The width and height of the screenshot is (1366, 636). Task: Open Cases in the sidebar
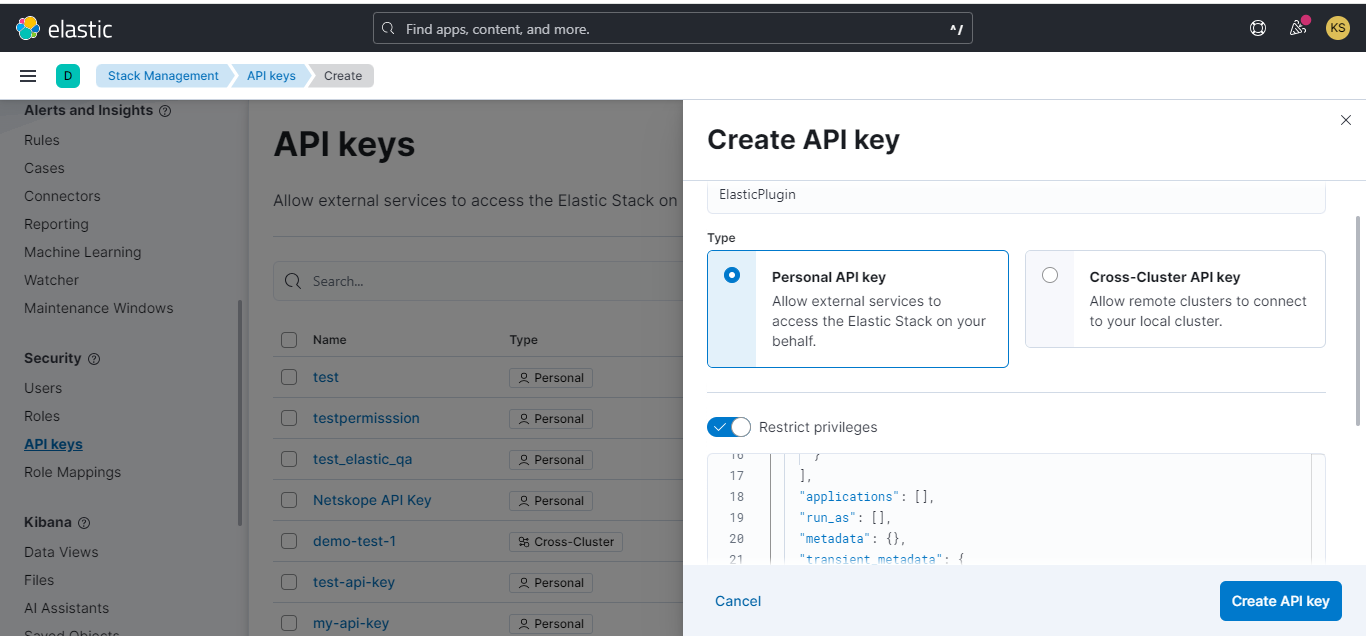click(x=44, y=168)
